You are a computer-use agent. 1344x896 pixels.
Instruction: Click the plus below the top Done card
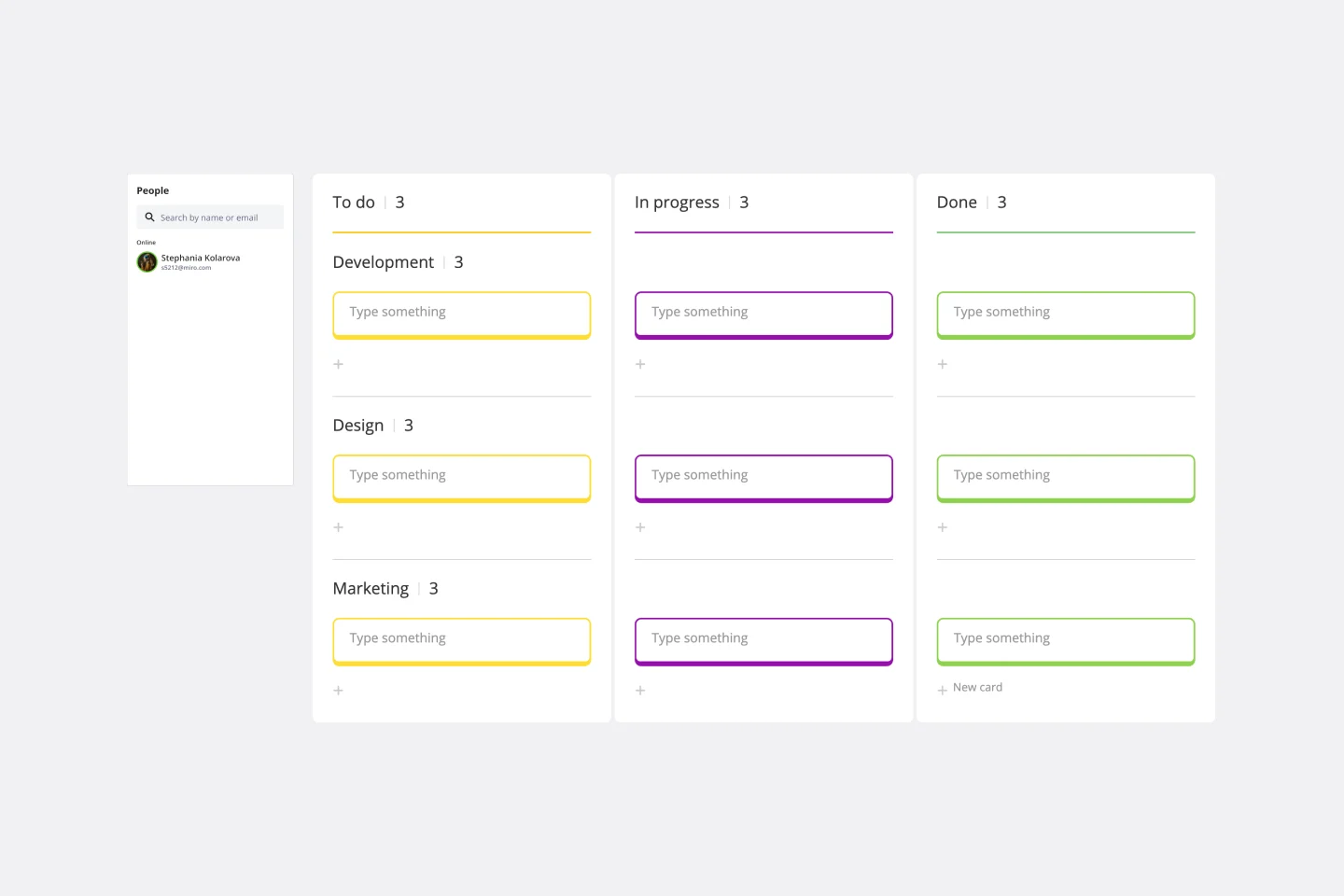[x=942, y=364]
